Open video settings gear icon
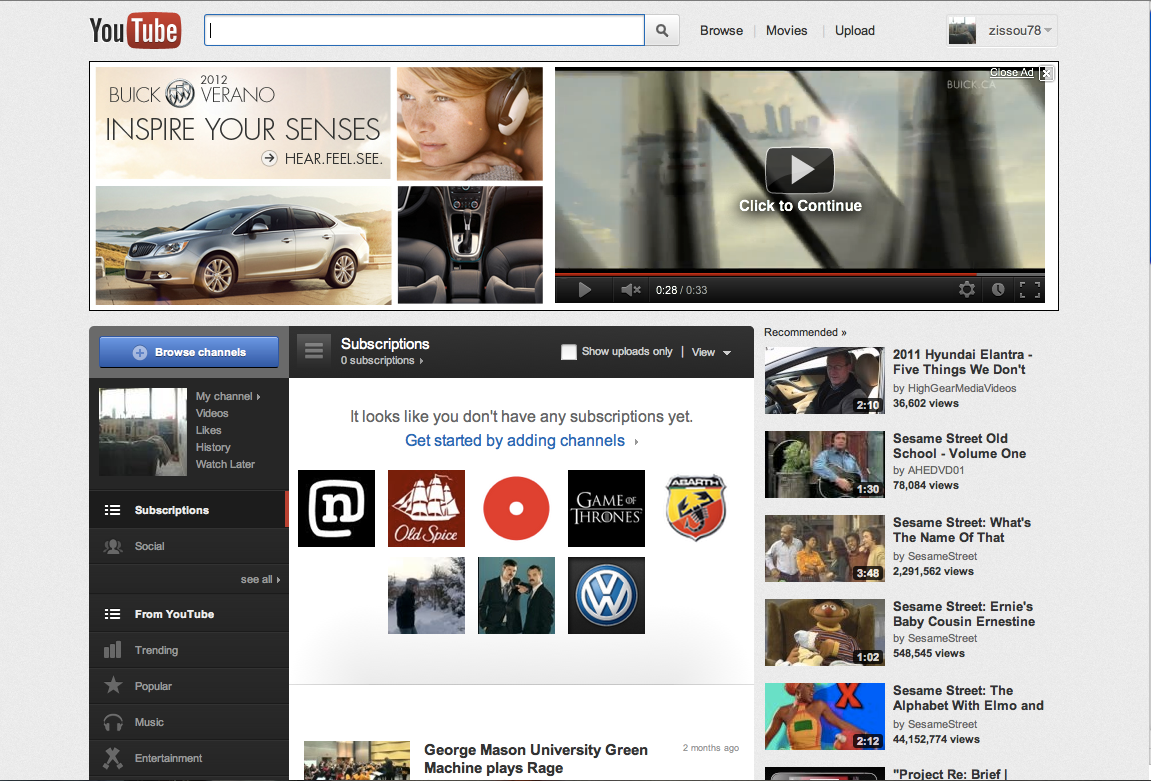Viewport: 1151px width, 781px height. (967, 289)
